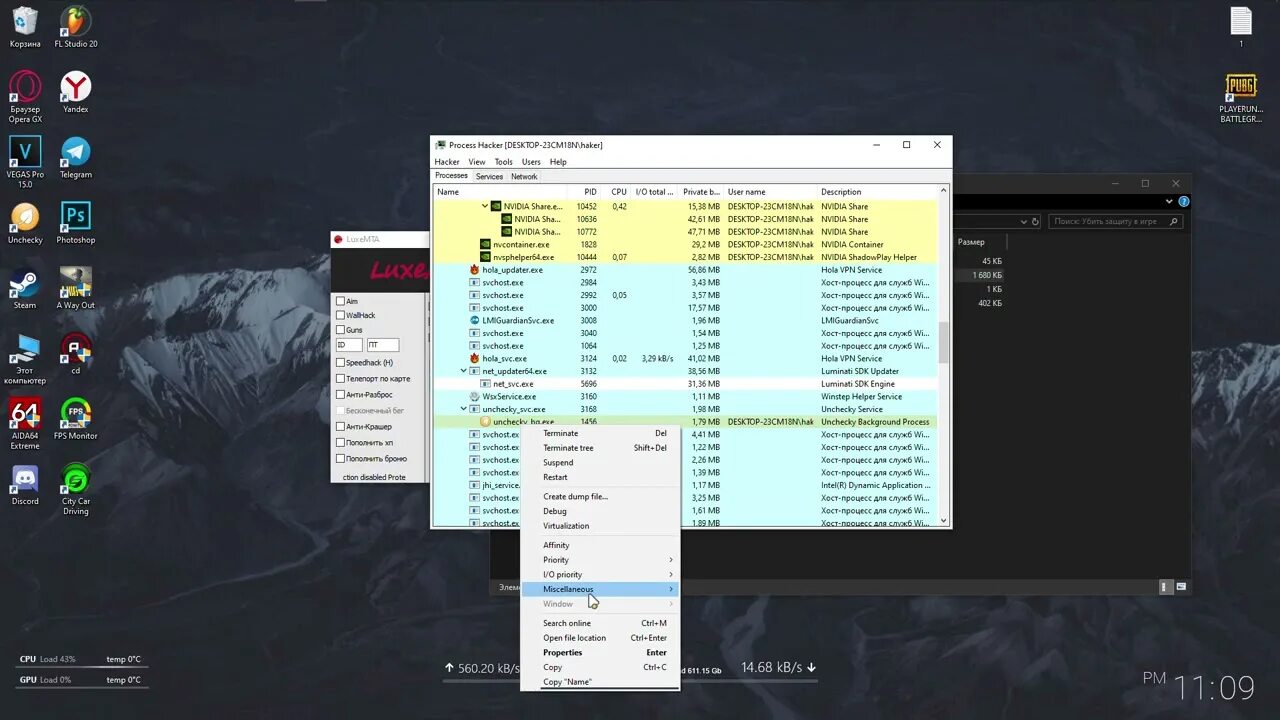The height and width of the screenshot is (720, 1280).
Task: Click the hola_updater.exe flame icon
Action: [x=475, y=269]
